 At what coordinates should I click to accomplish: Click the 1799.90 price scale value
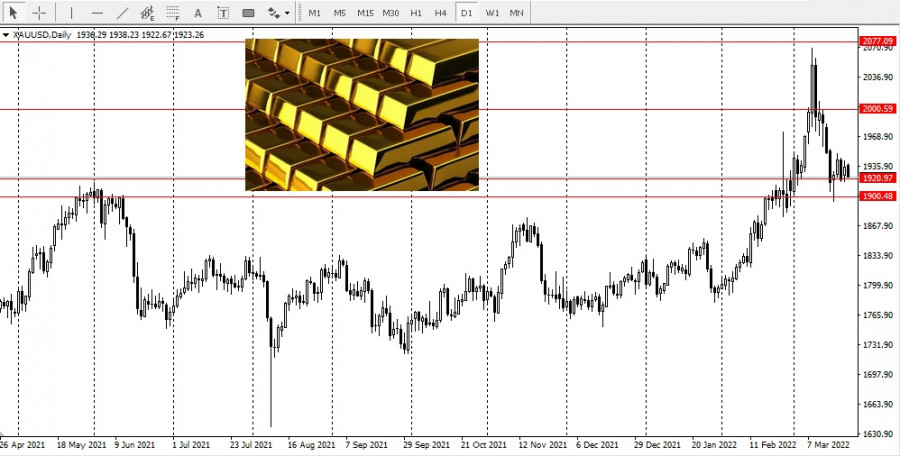click(878, 285)
